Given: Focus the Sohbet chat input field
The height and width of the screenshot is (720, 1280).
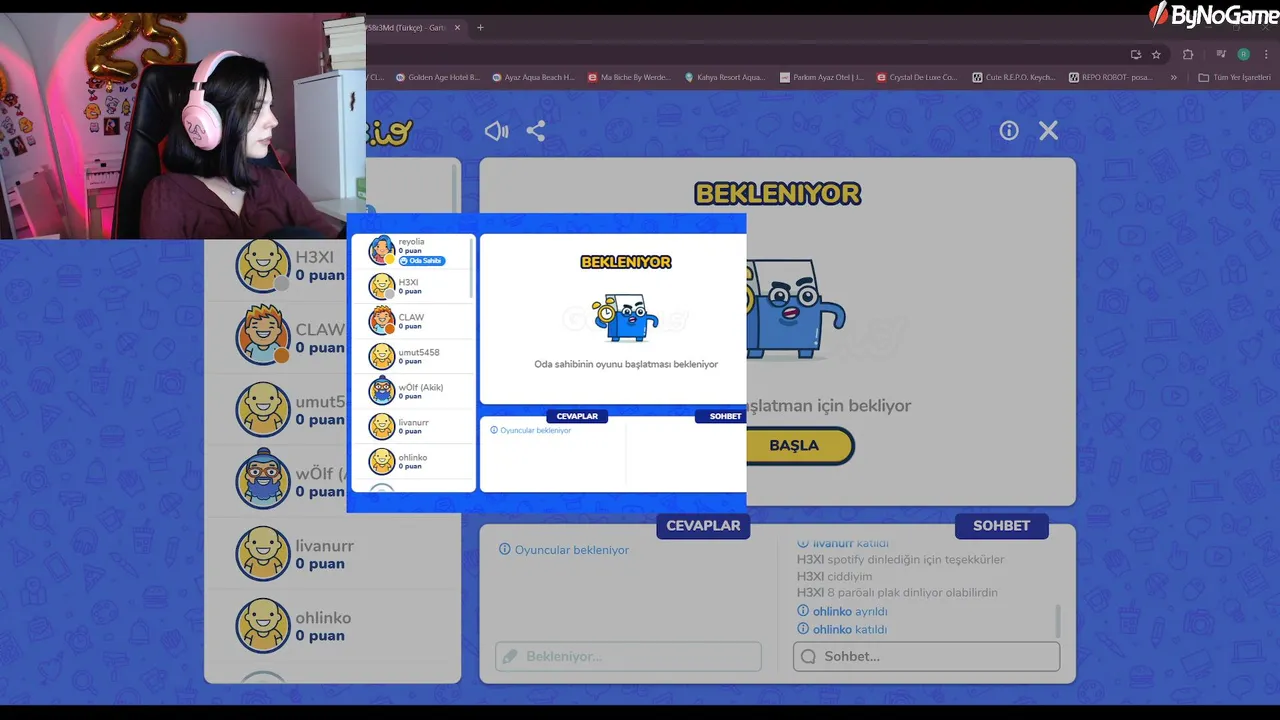Looking at the screenshot, I should tap(926, 656).
